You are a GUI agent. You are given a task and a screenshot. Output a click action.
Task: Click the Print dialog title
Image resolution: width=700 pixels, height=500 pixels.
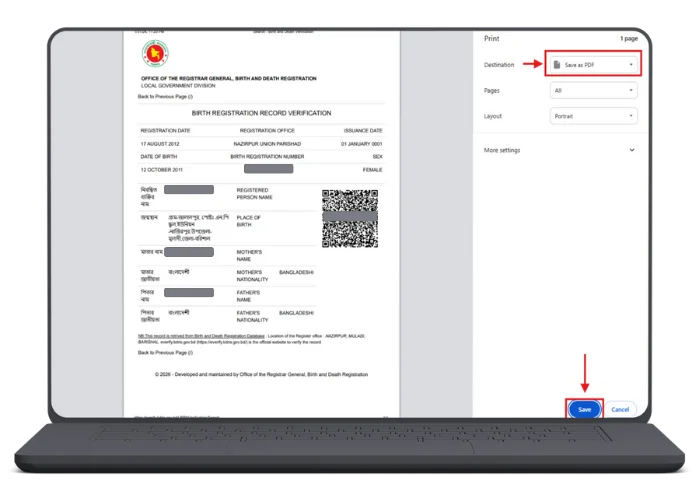(491, 38)
